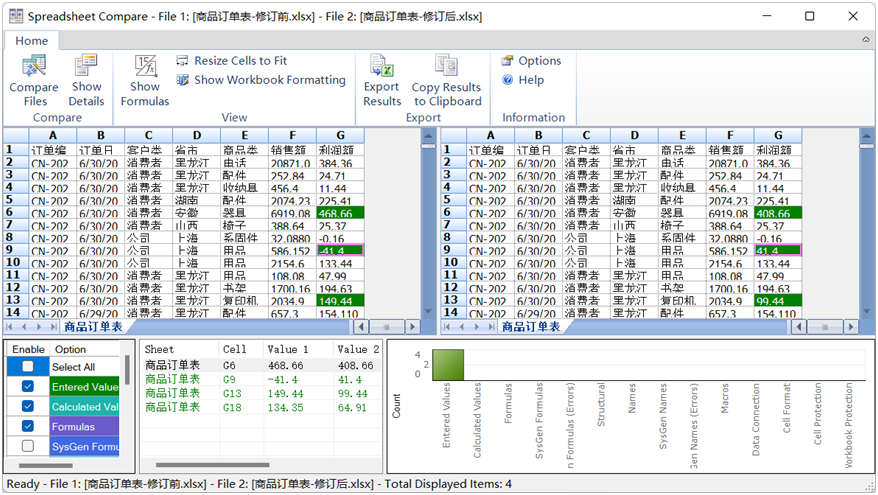Click column A header in right pane
878x495 pixels.
tap(490, 136)
